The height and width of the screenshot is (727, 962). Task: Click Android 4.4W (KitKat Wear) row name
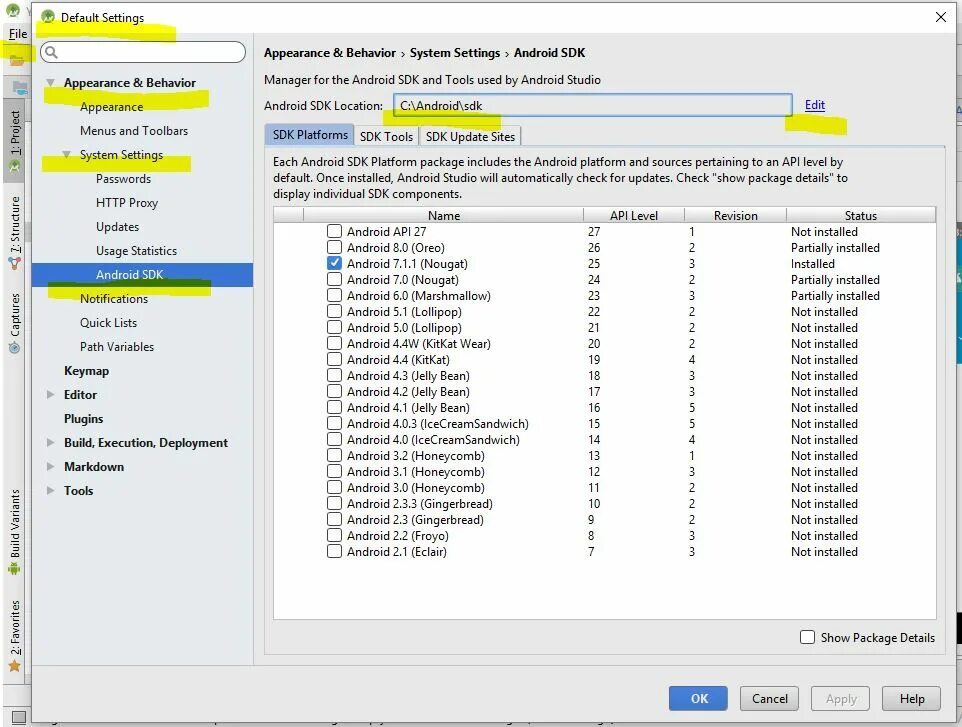pos(419,344)
